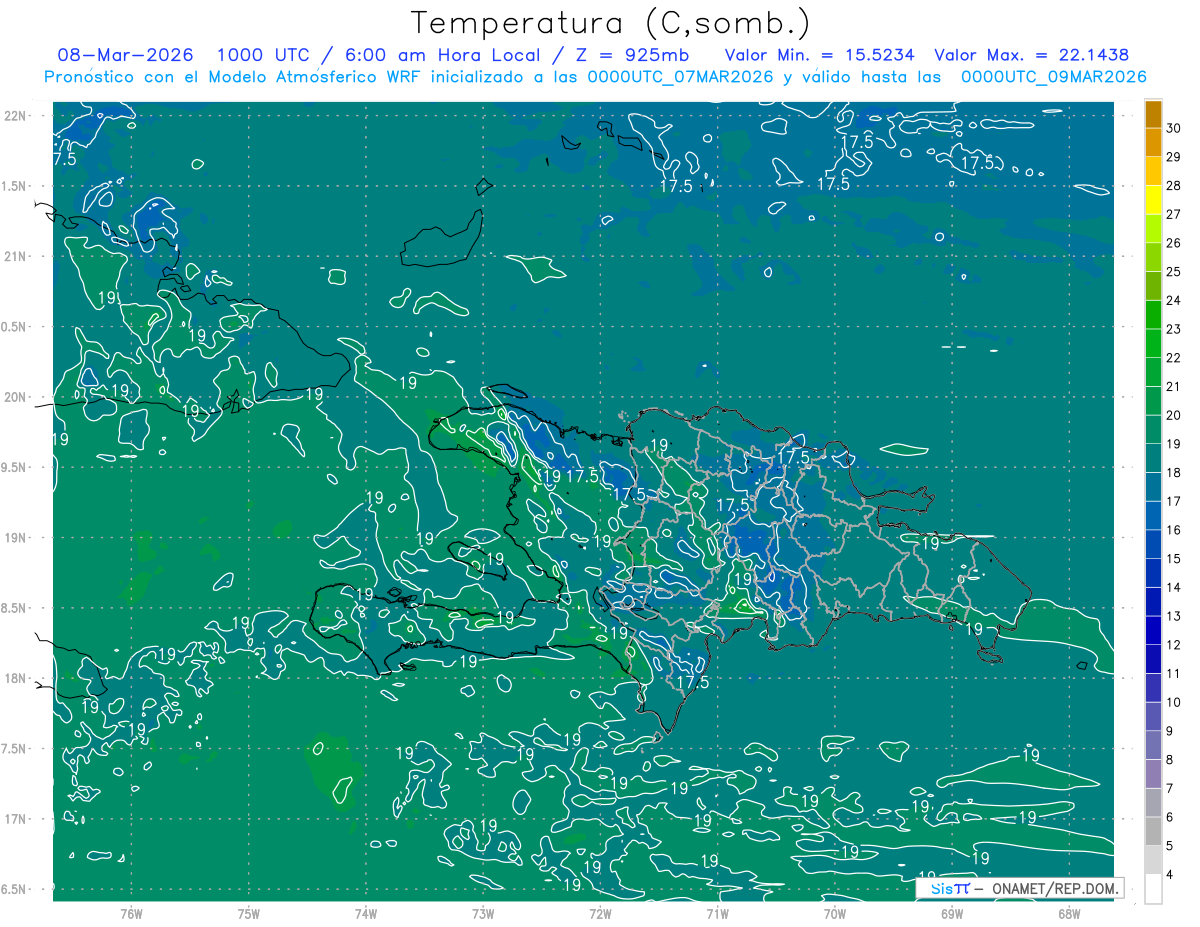Screen dimensions: 1200x927
Task: Click the "18N" latitude axis label
Action: tap(14, 679)
